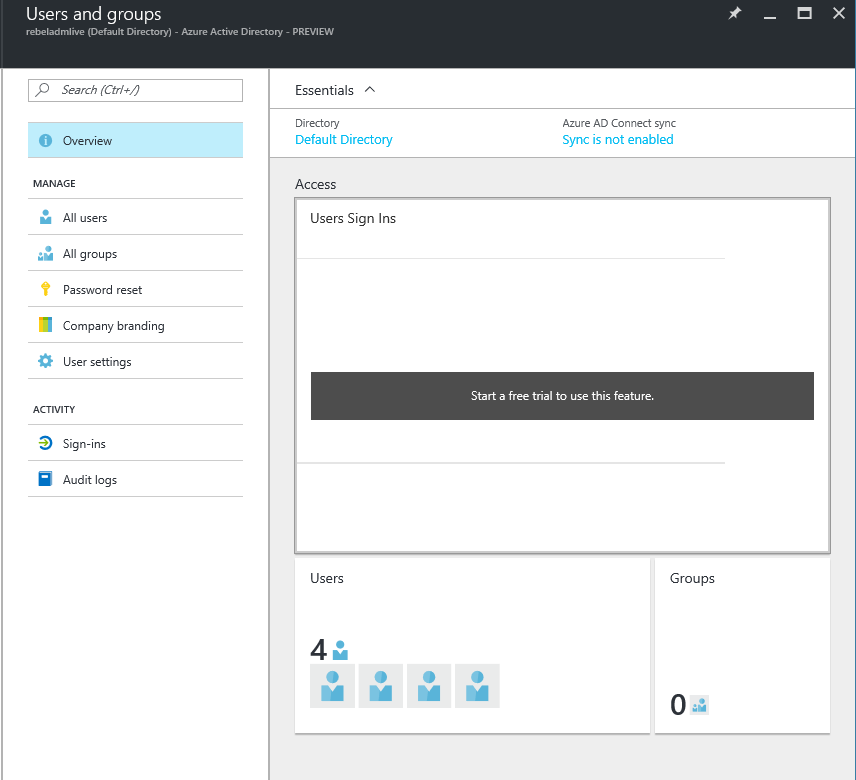Click the Users tile heading

pos(327,578)
